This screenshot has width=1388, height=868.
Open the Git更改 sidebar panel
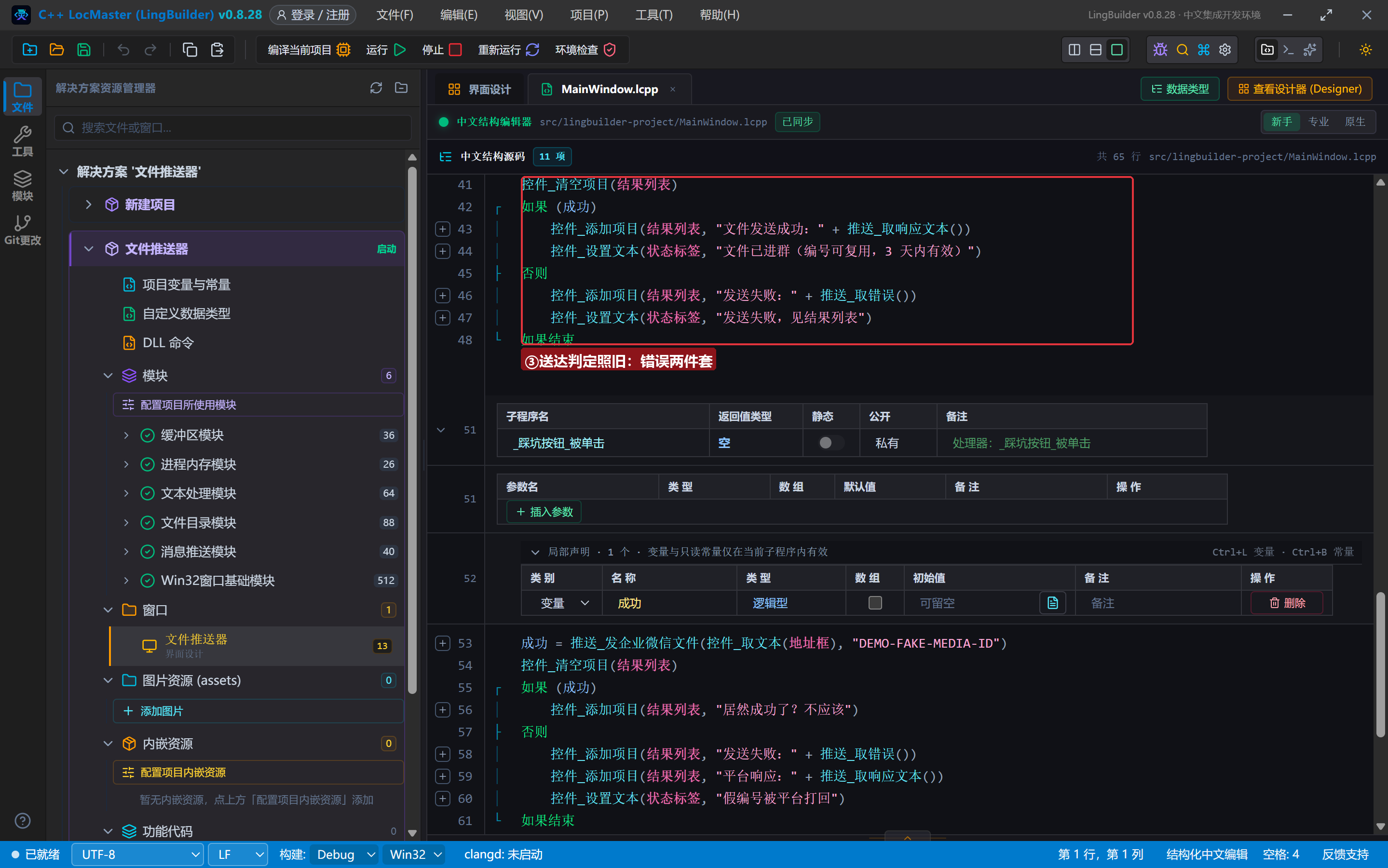(22, 230)
